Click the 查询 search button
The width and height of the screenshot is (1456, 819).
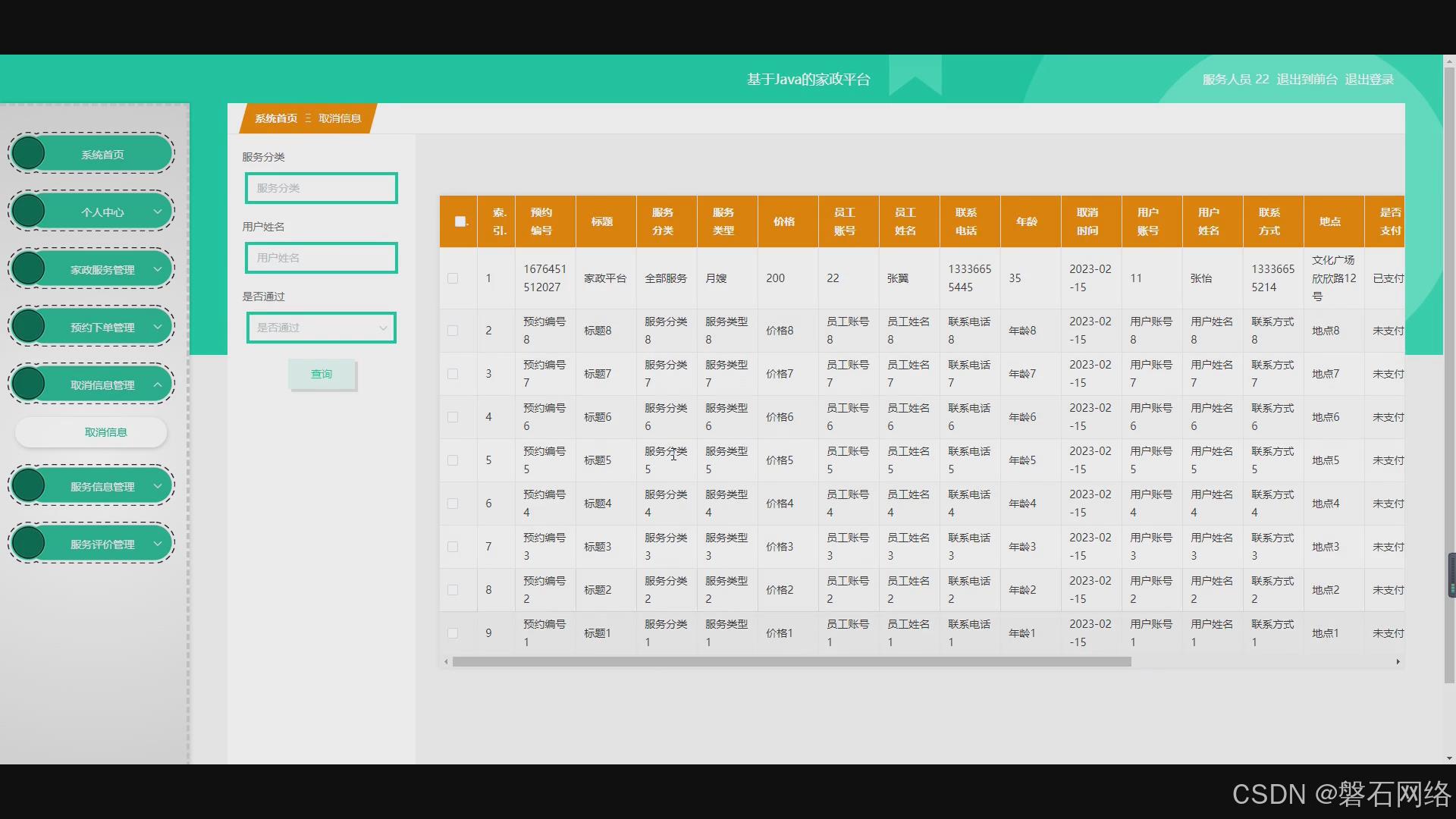pyautogui.click(x=322, y=374)
